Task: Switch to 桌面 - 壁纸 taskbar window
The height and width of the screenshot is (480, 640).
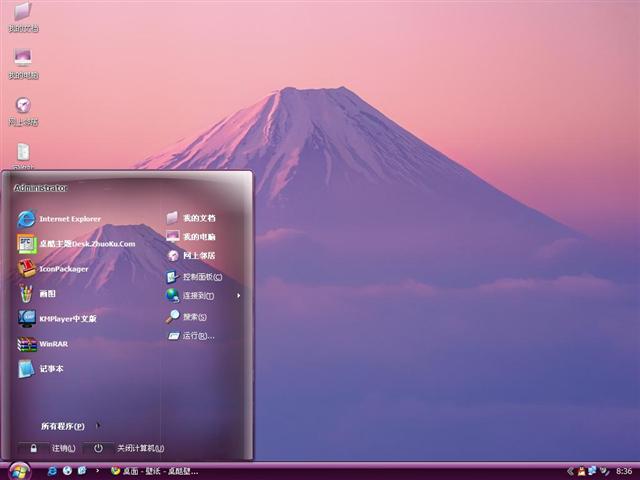Action: (x=154, y=471)
